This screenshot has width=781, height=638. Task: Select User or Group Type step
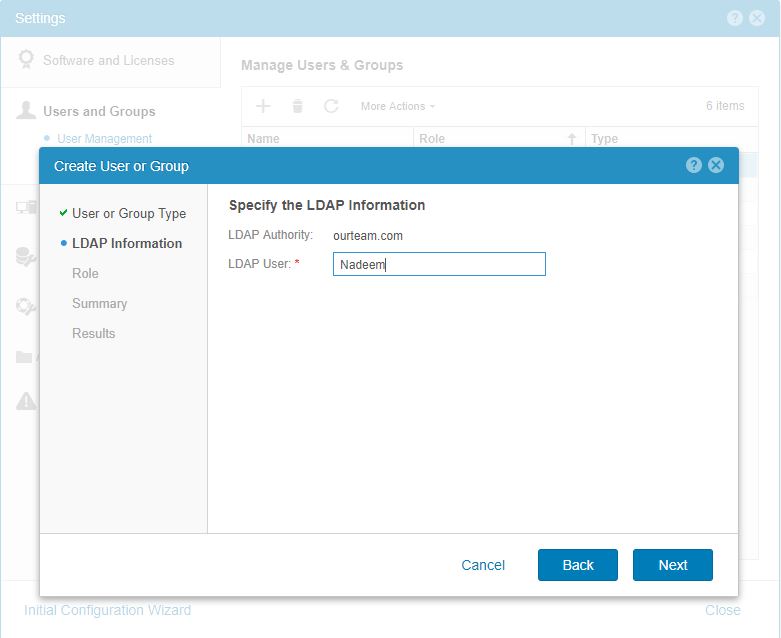[x=128, y=213]
